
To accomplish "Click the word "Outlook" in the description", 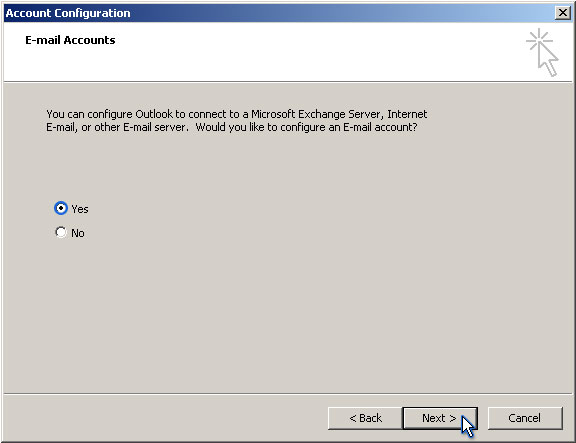I will 154,114.
